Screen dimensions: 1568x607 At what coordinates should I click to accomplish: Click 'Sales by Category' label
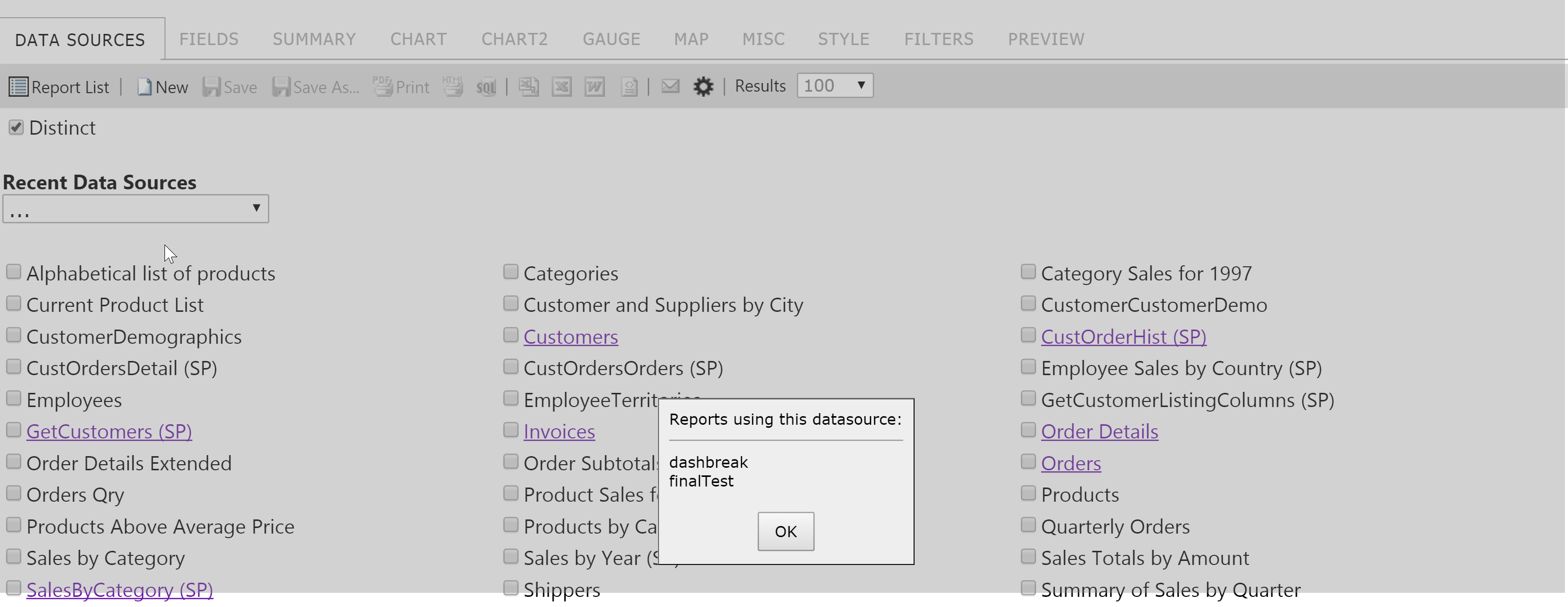pos(105,558)
